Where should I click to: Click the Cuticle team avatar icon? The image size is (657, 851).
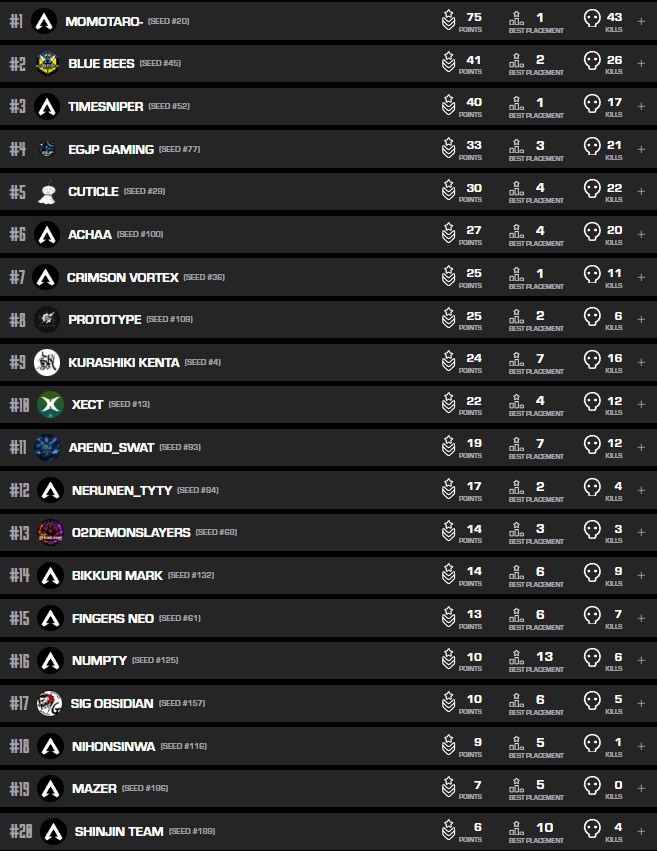[46, 192]
